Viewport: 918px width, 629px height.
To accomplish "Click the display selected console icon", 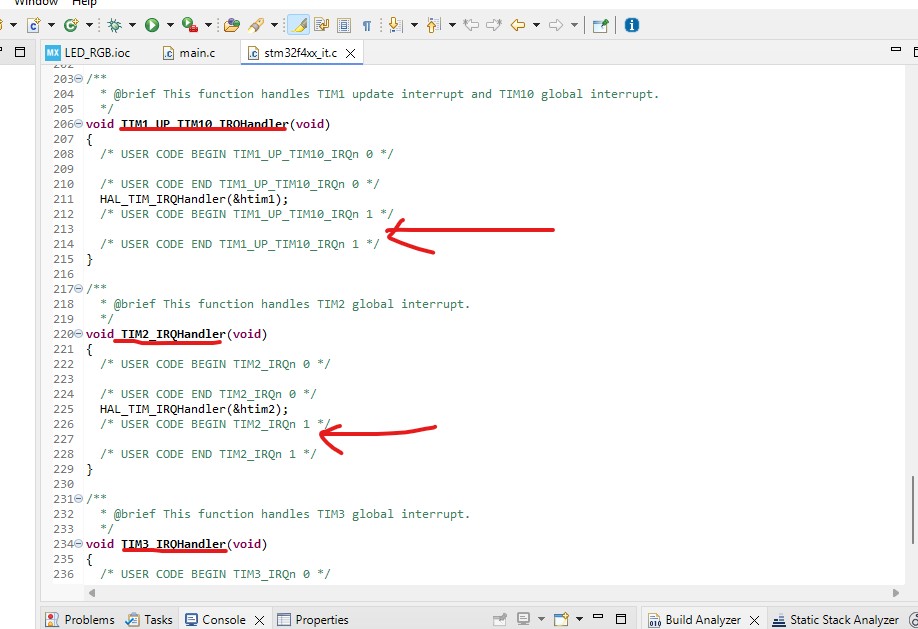I will click(523, 619).
